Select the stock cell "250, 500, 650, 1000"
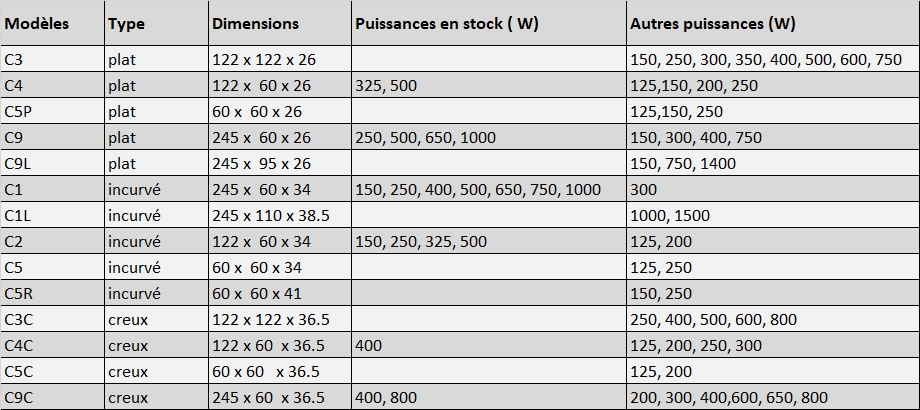920x410 pixels. (x=424, y=138)
